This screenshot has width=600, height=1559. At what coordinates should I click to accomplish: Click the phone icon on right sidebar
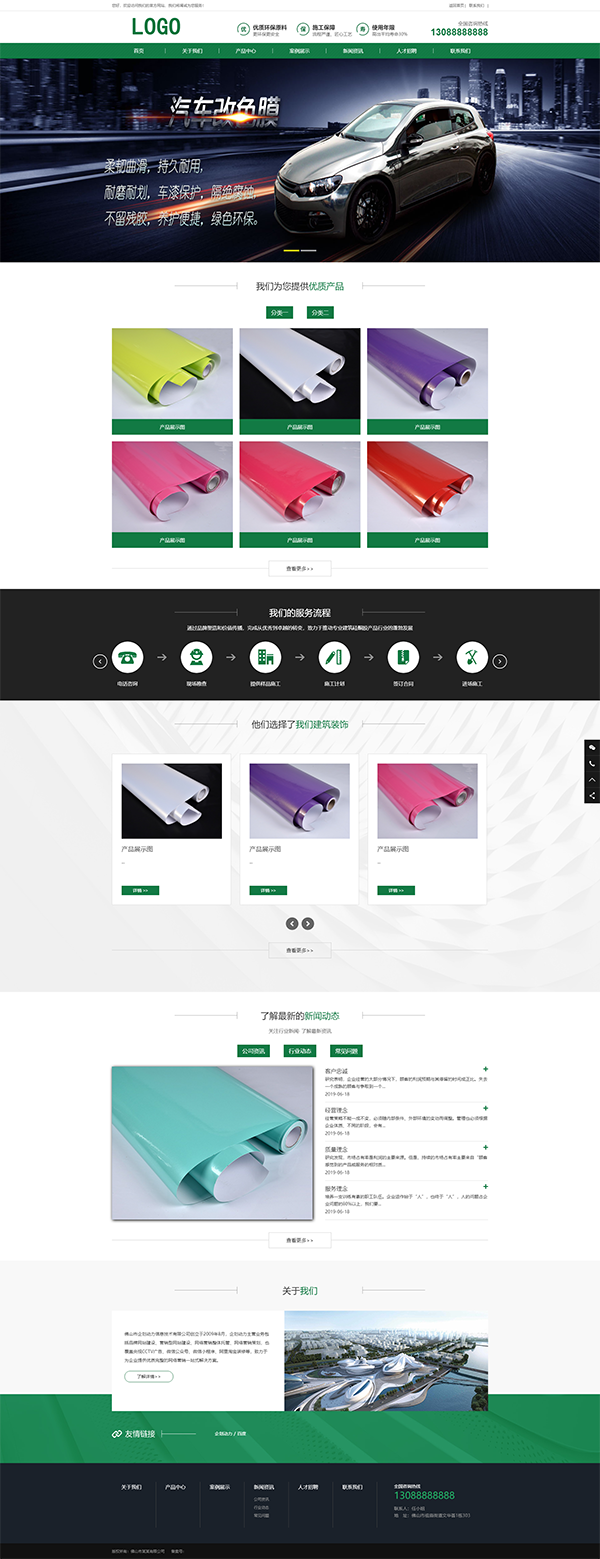click(x=592, y=764)
